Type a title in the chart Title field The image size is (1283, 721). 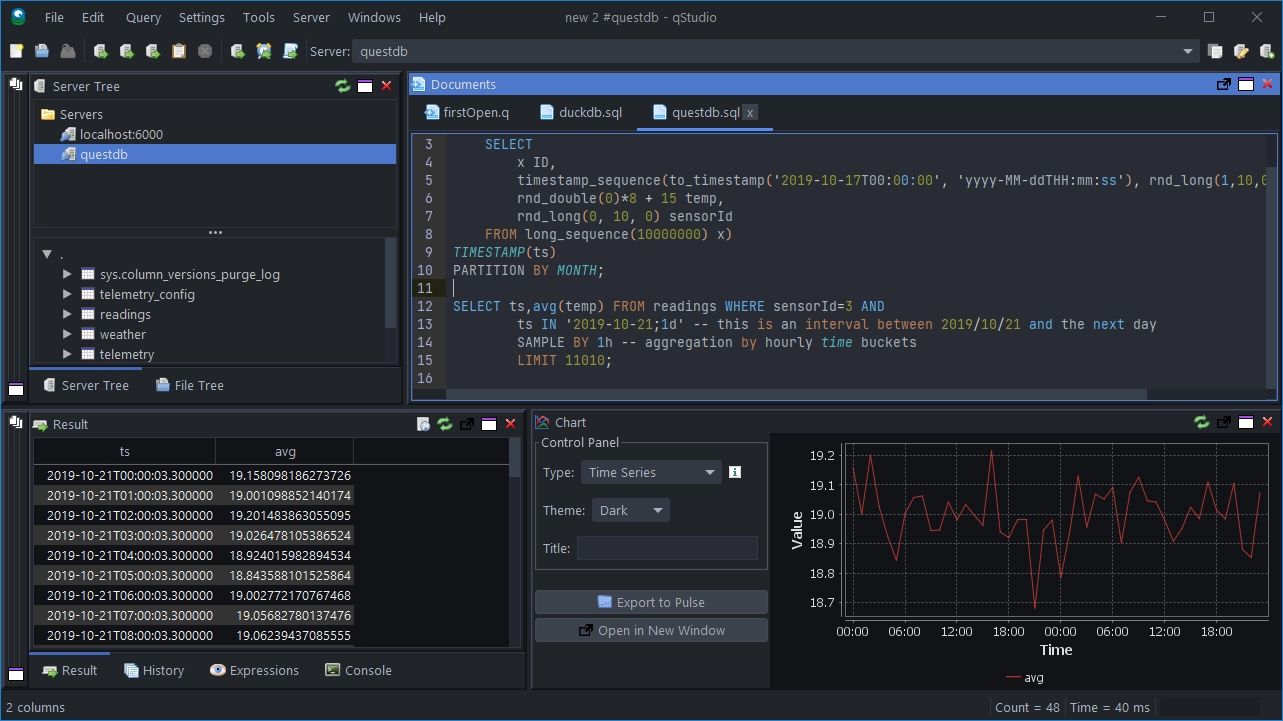pos(667,547)
